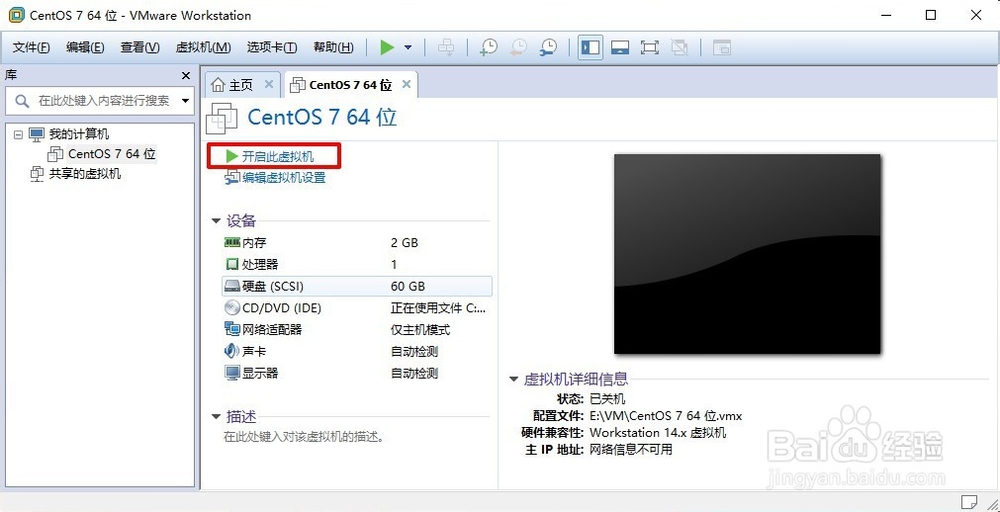
Task: Select the 显示器 device row
Action: click(357, 373)
